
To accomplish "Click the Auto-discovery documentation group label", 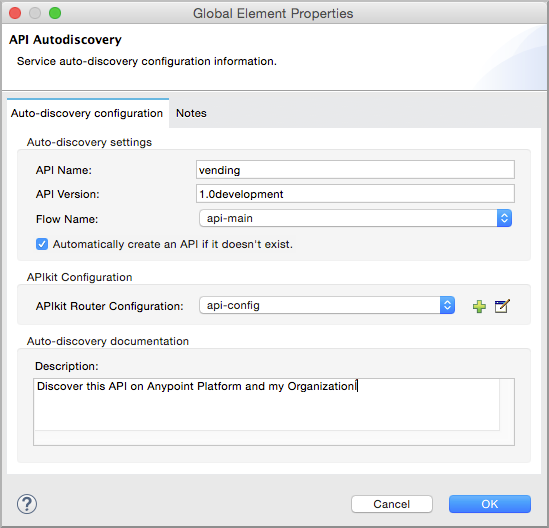I will click(x=108, y=341).
